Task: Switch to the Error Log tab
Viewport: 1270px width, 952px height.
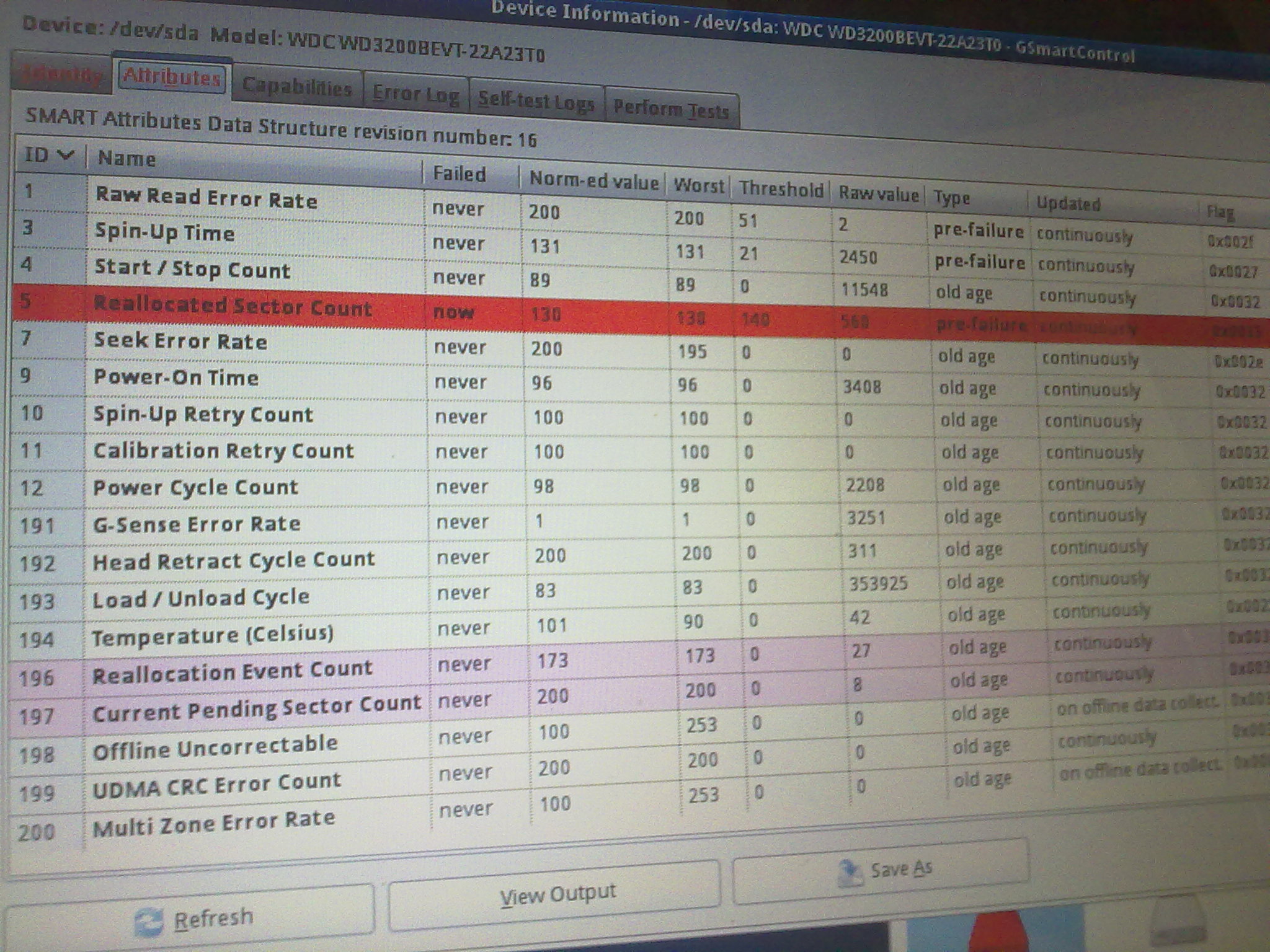Action: tap(415, 95)
